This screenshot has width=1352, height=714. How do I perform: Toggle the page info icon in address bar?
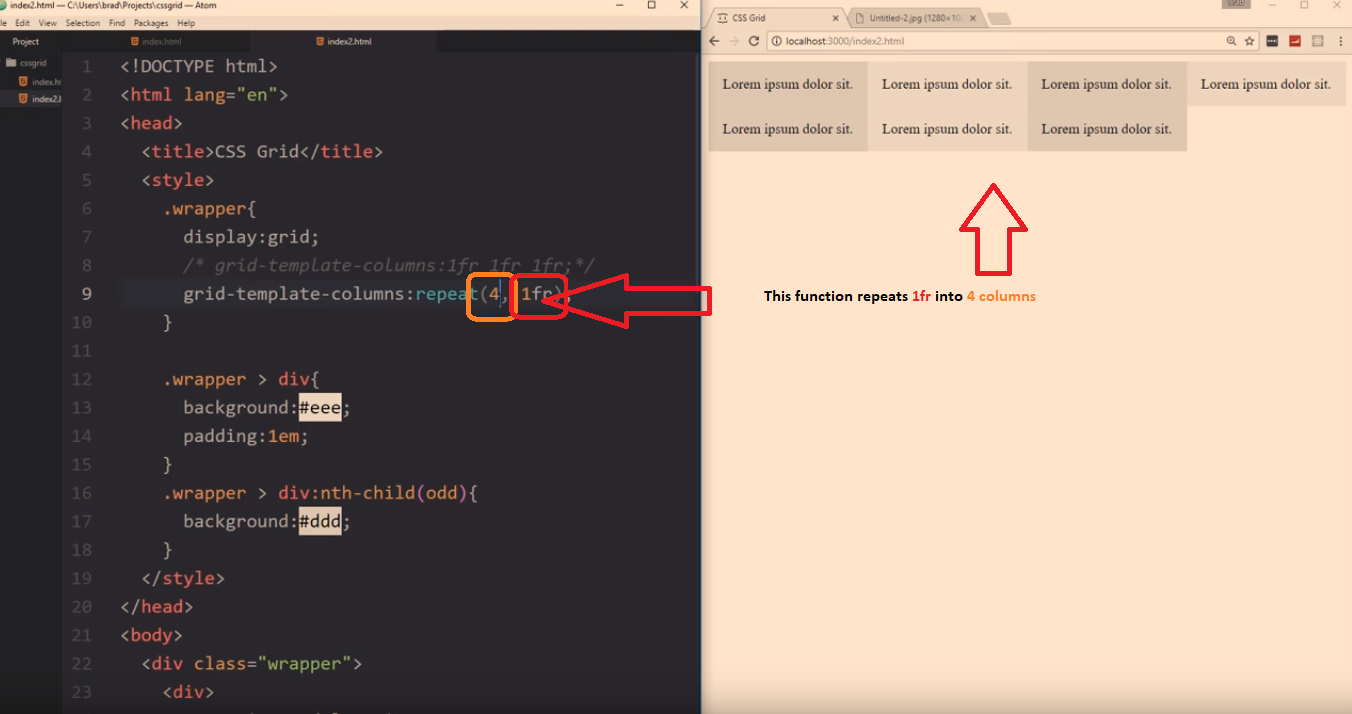click(x=774, y=41)
